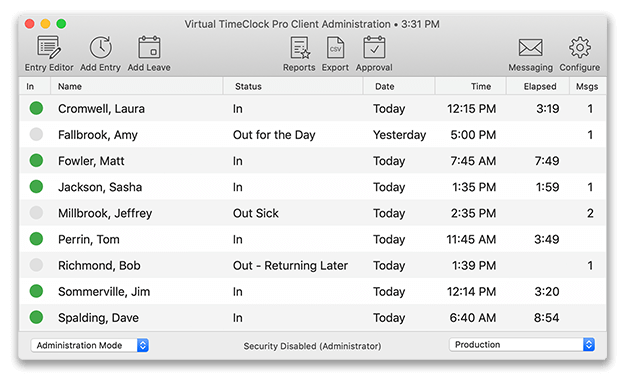Screen dimensions: 625x376
Task: Open the Reports toolbar icon
Action: 299,48
